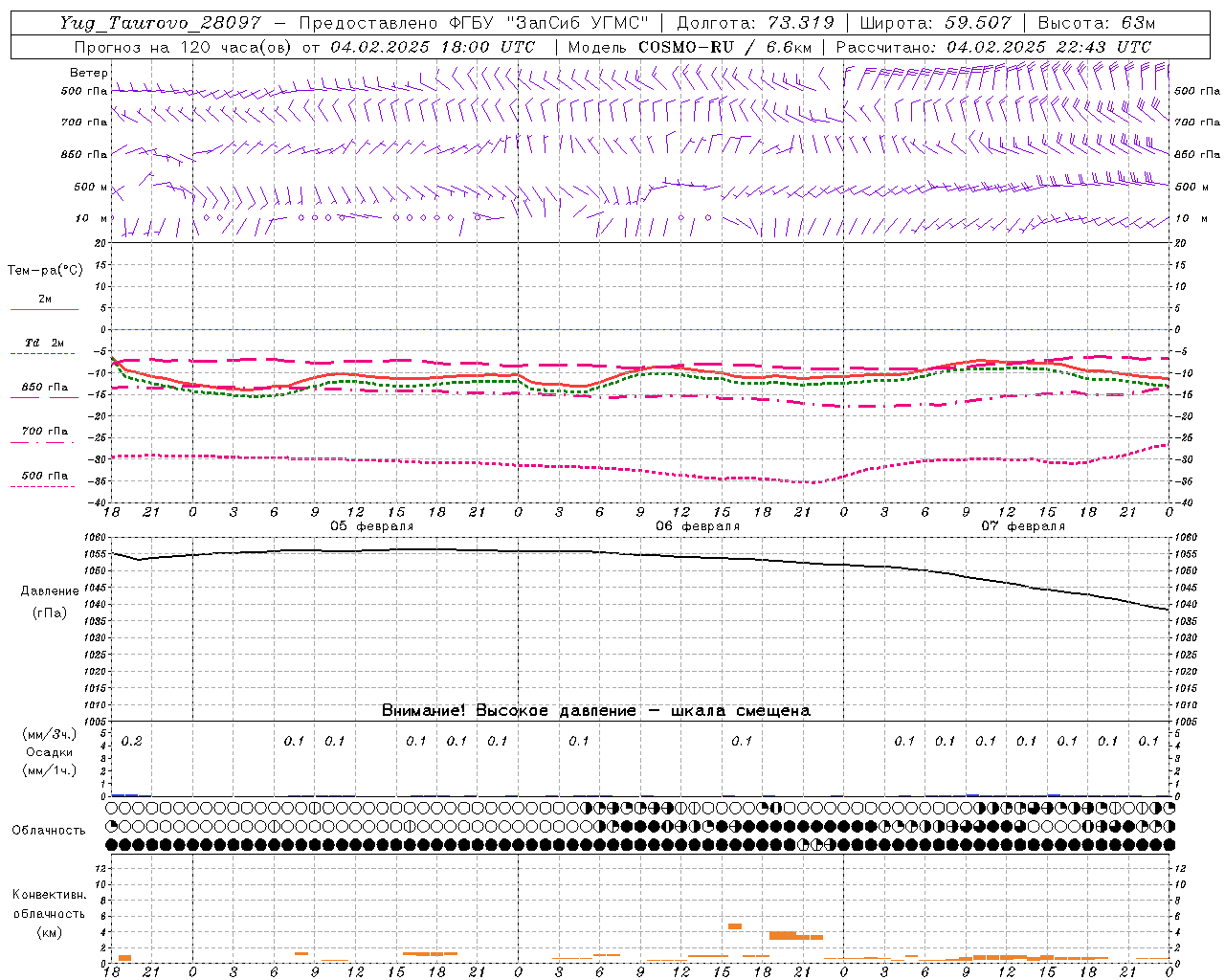Click the Давление pressure section label
This screenshot has width=1225, height=980.
pyautogui.click(x=50, y=591)
